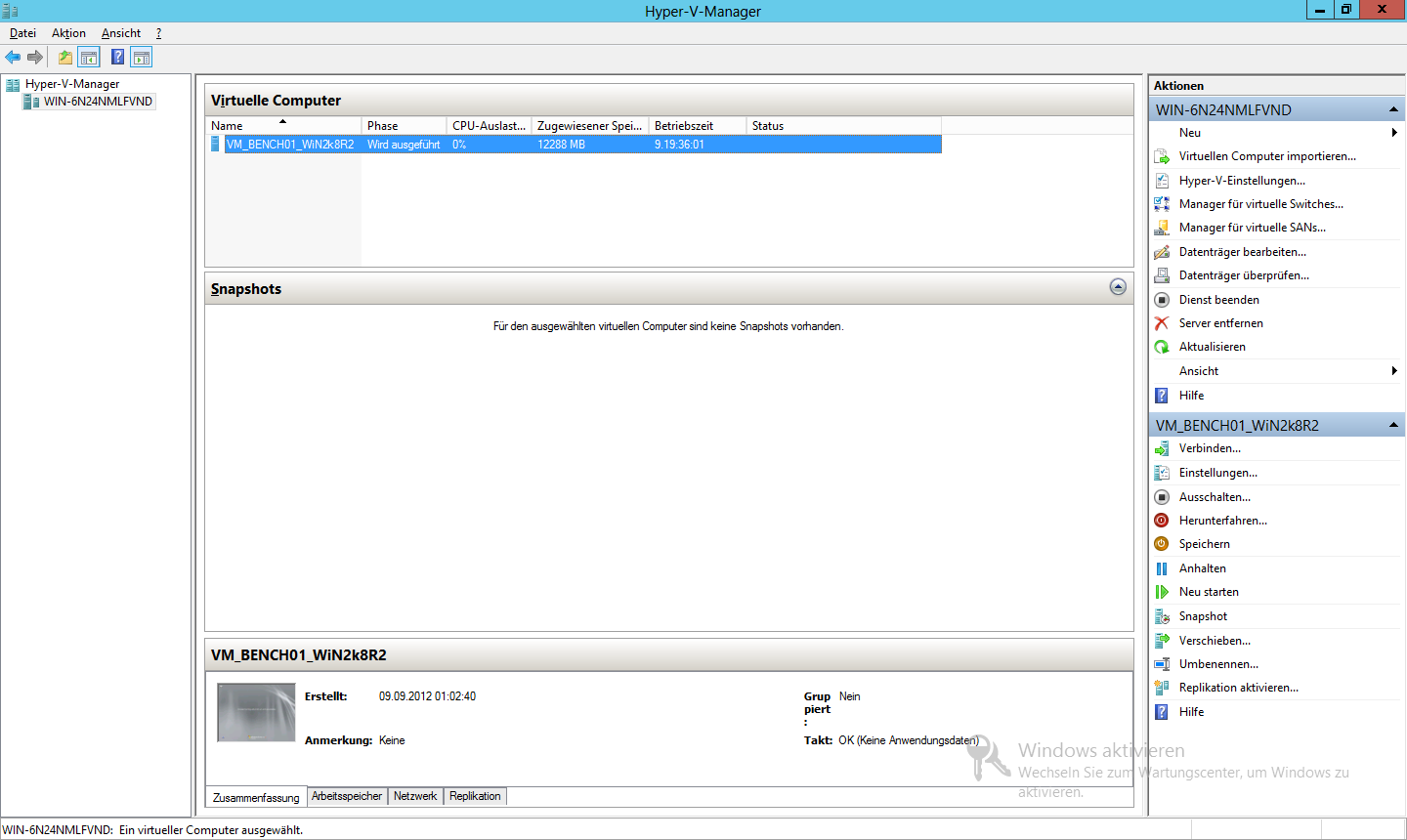
Task: Click the Server entfernen red X icon
Action: pyautogui.click(x=1162, y=323)
